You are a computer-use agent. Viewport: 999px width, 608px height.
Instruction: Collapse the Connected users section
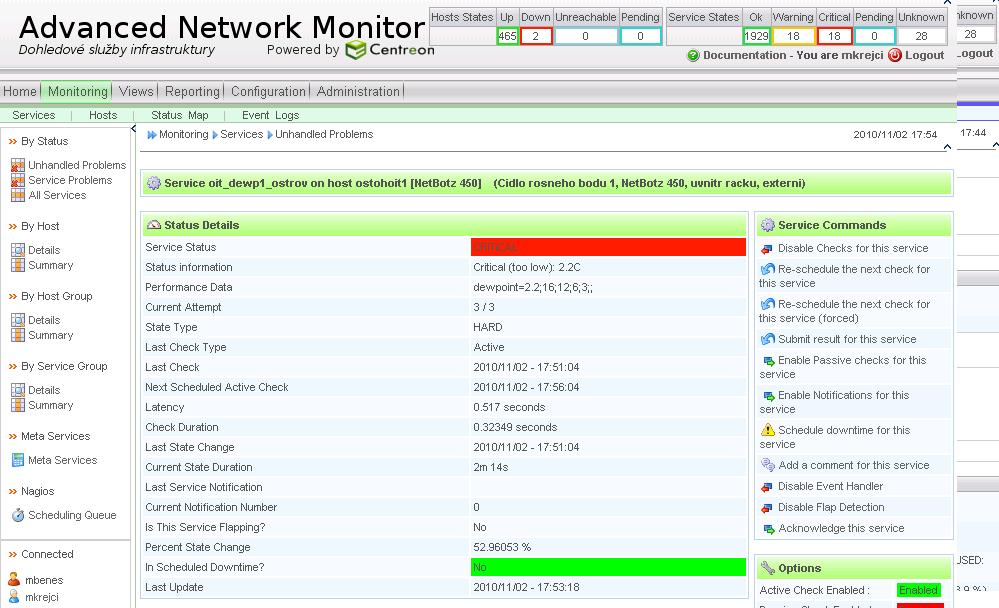[13, 555]
